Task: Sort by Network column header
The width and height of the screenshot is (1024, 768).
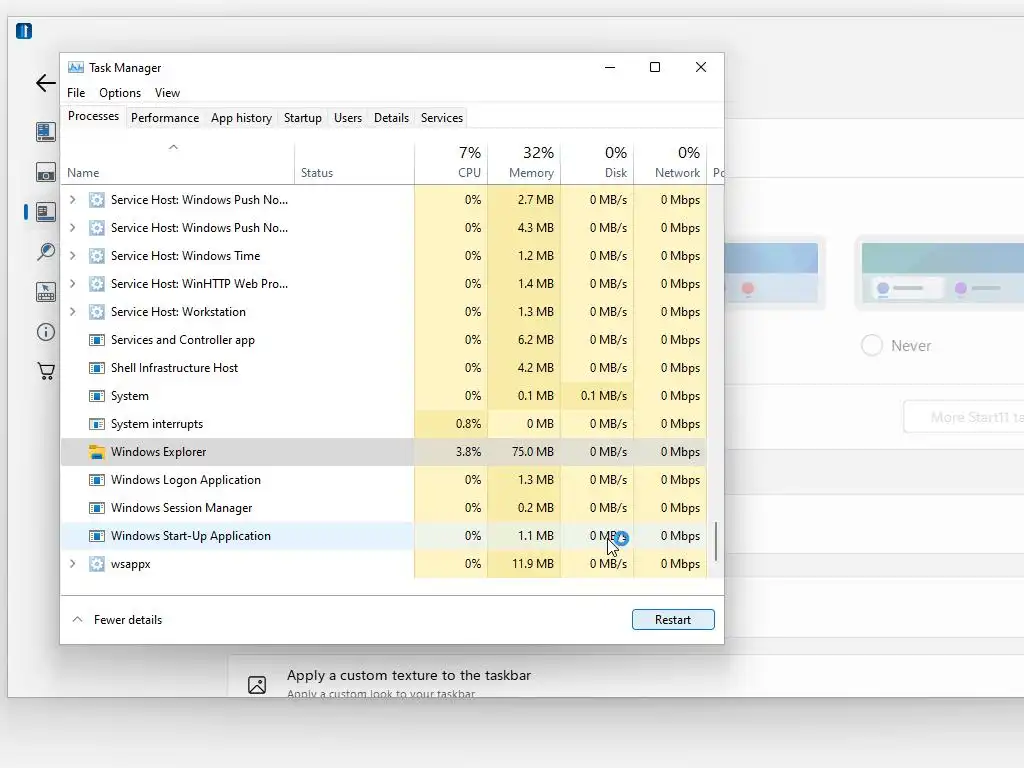Action: [670, 163]
